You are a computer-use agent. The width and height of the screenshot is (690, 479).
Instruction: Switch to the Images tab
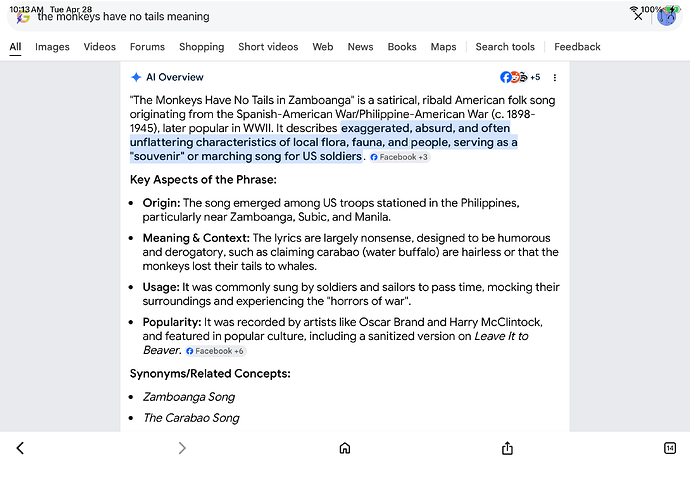coord(52,47)
